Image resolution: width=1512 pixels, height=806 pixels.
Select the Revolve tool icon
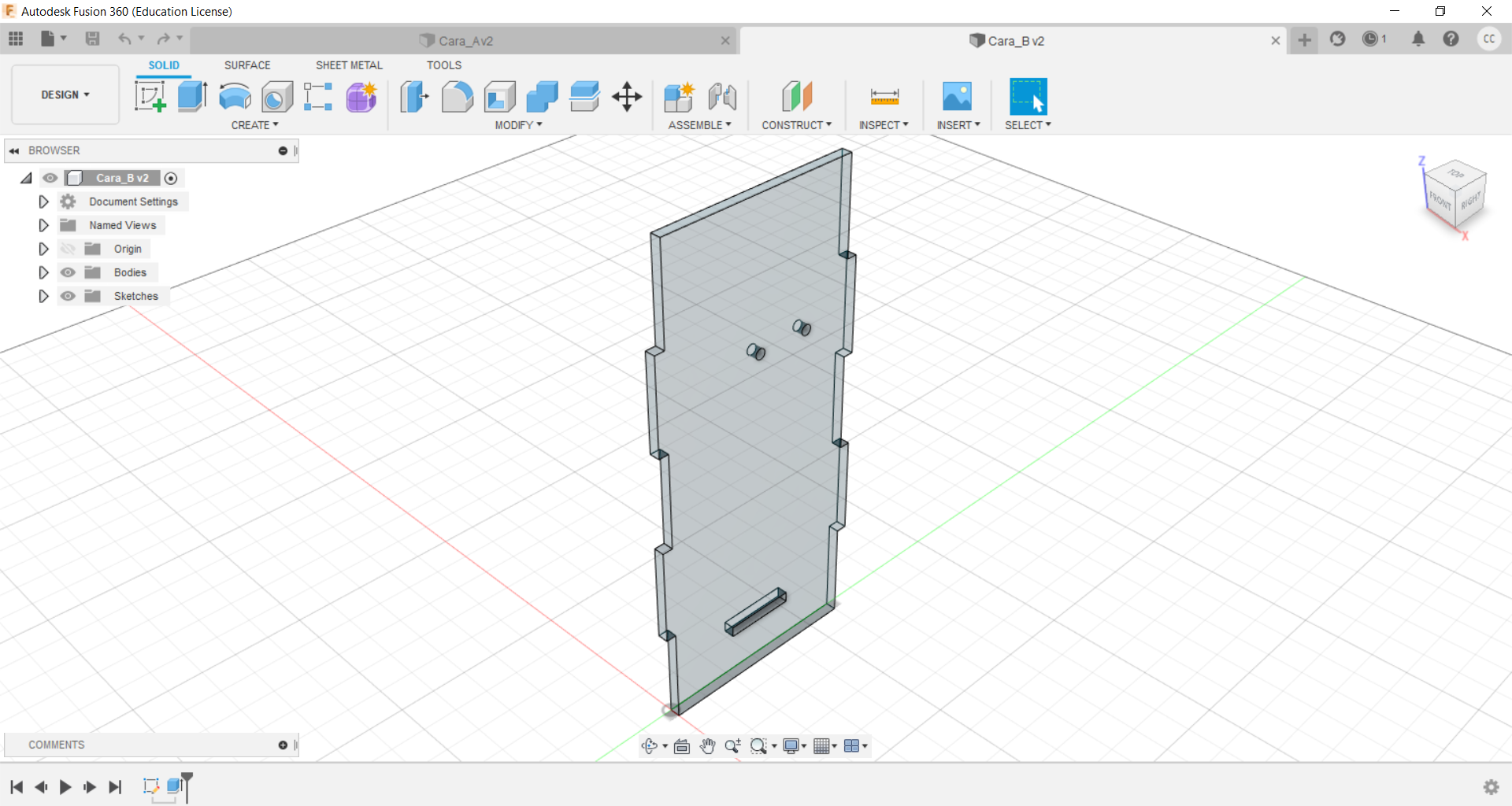(235, 97)
